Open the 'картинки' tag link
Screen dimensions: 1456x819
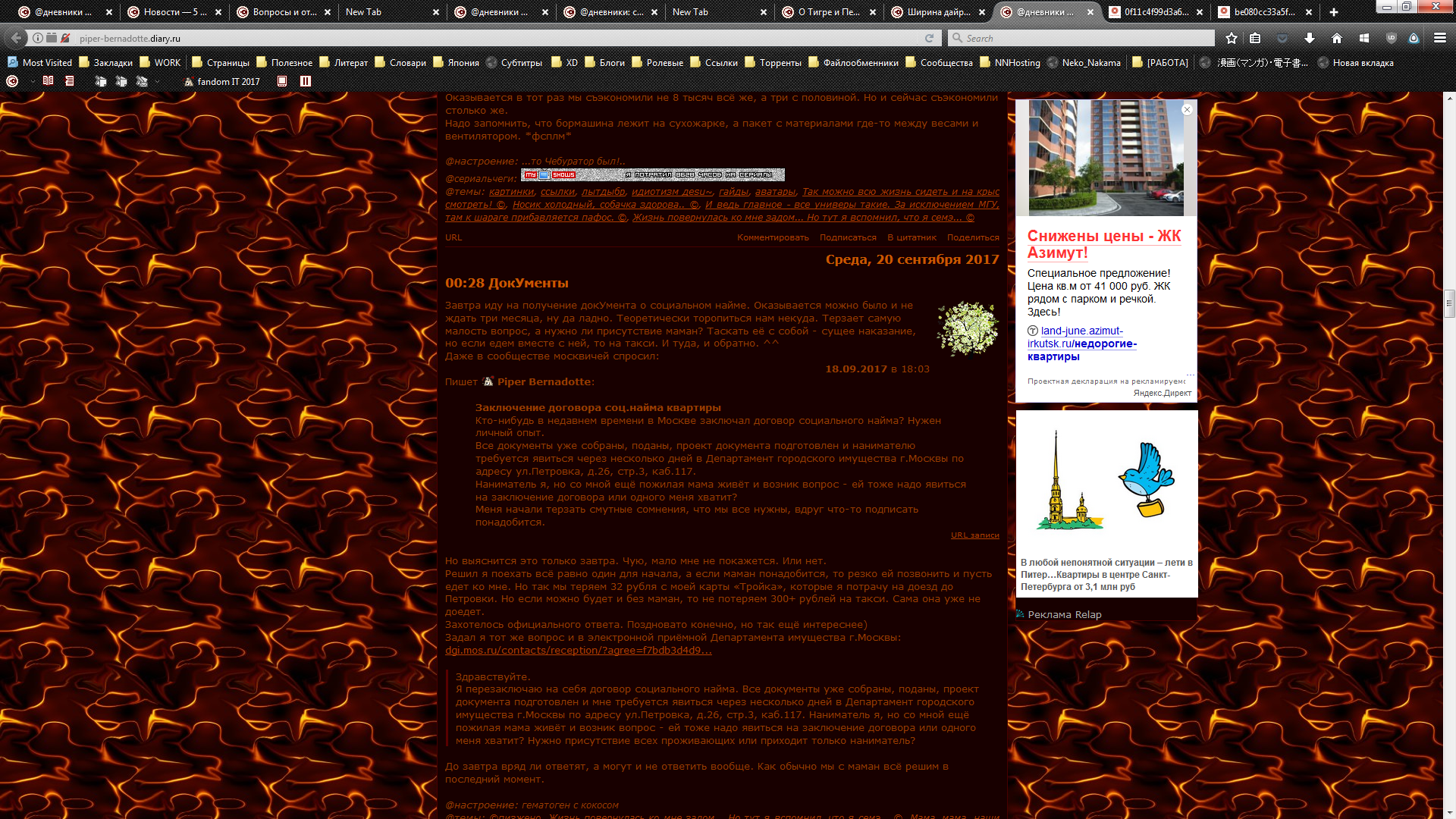tap(511, 192)
